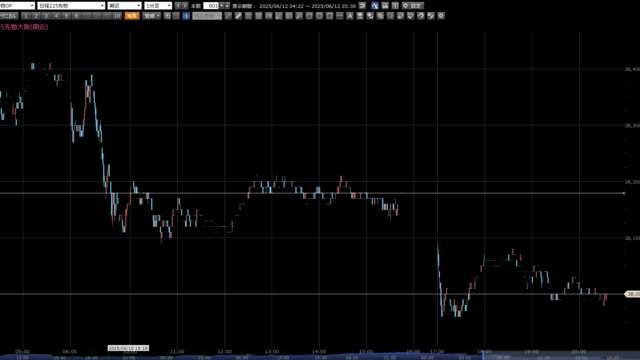
Task: Select technical preset number 3
Action: pos(46,16)
